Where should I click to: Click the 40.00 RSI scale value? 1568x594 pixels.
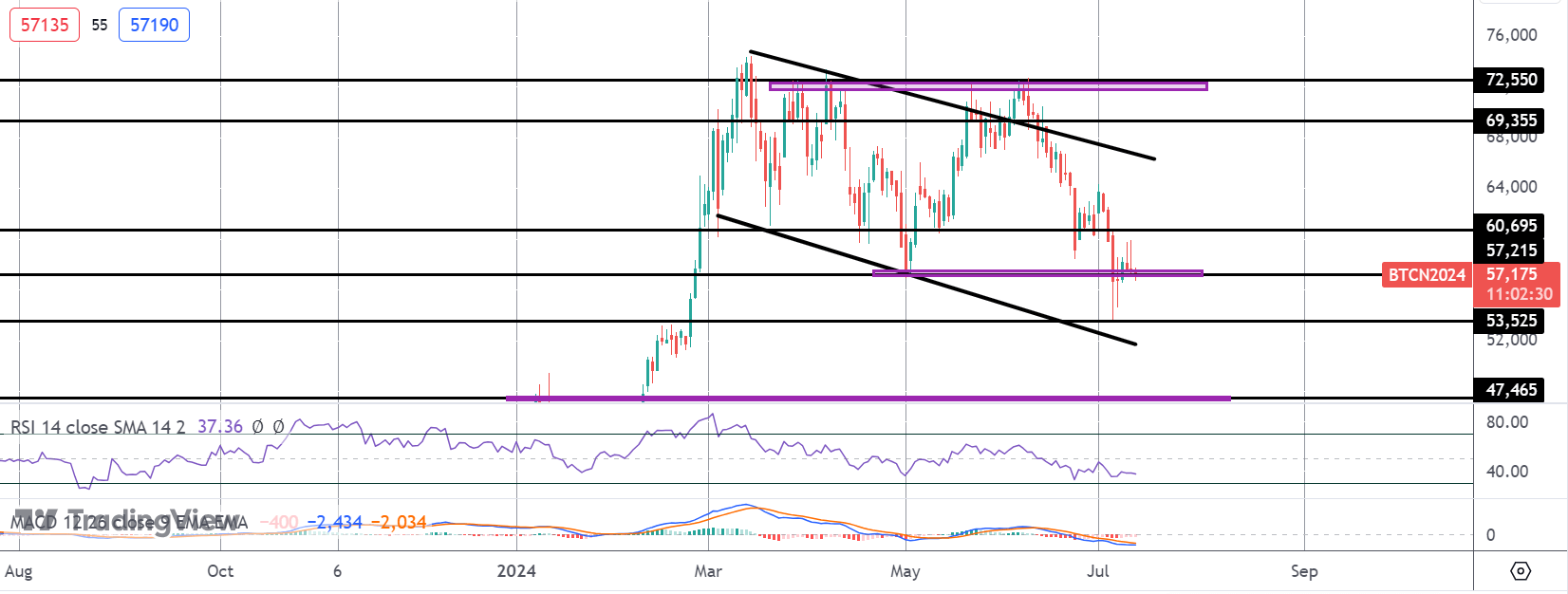tap(1507, 472)
